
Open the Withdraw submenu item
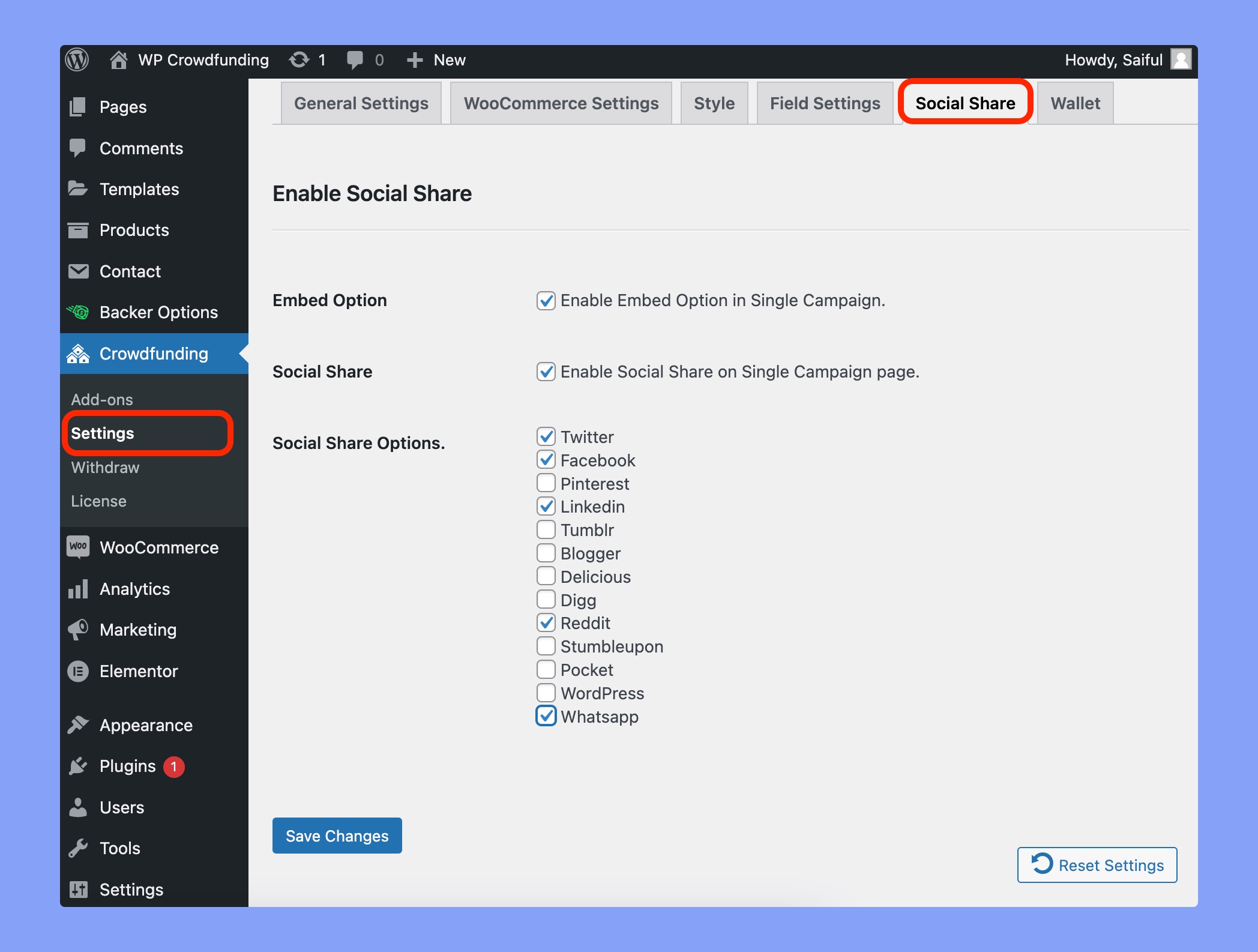coord(105,467)
